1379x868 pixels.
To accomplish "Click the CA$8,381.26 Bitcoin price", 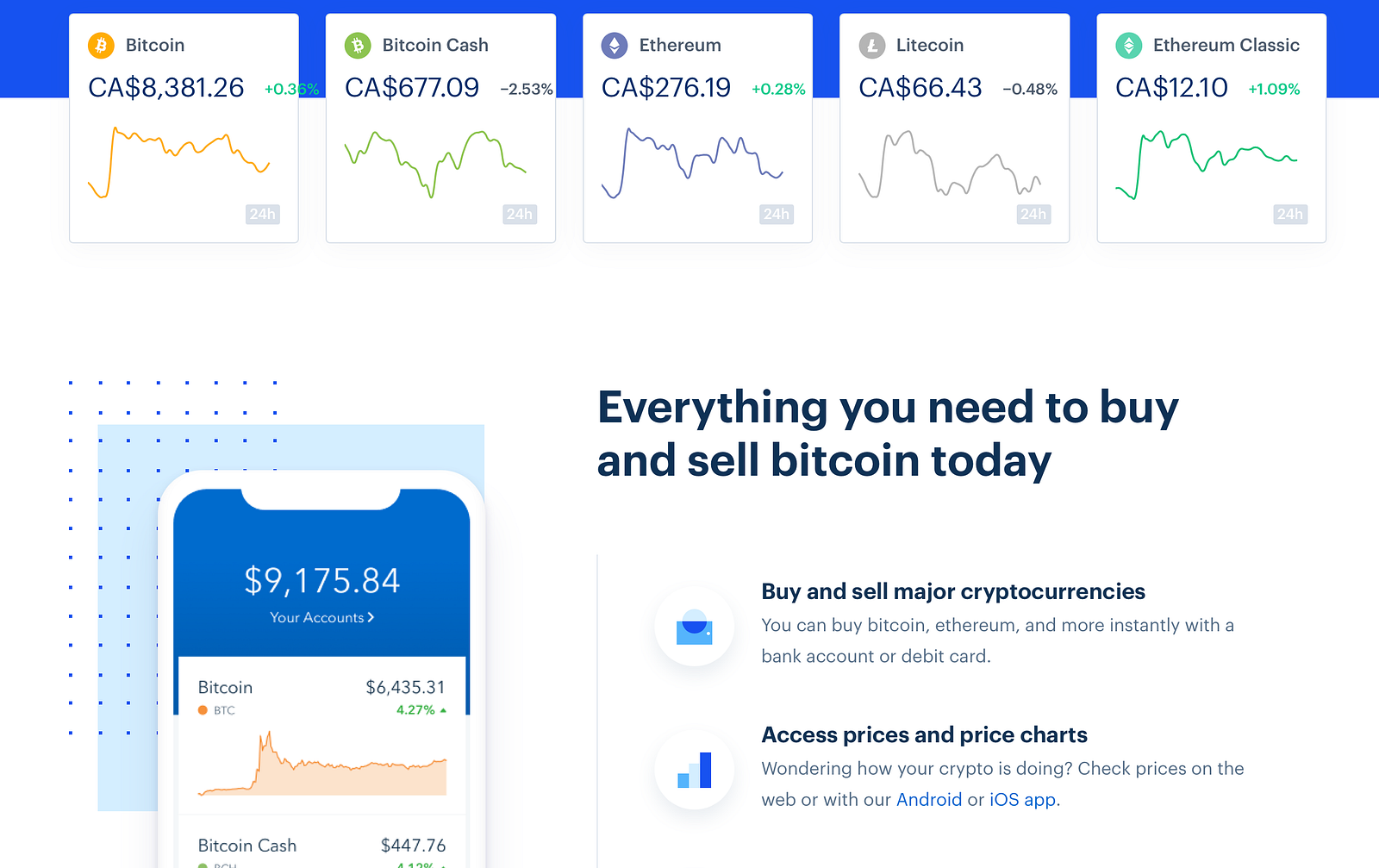I will click(166, 87).
